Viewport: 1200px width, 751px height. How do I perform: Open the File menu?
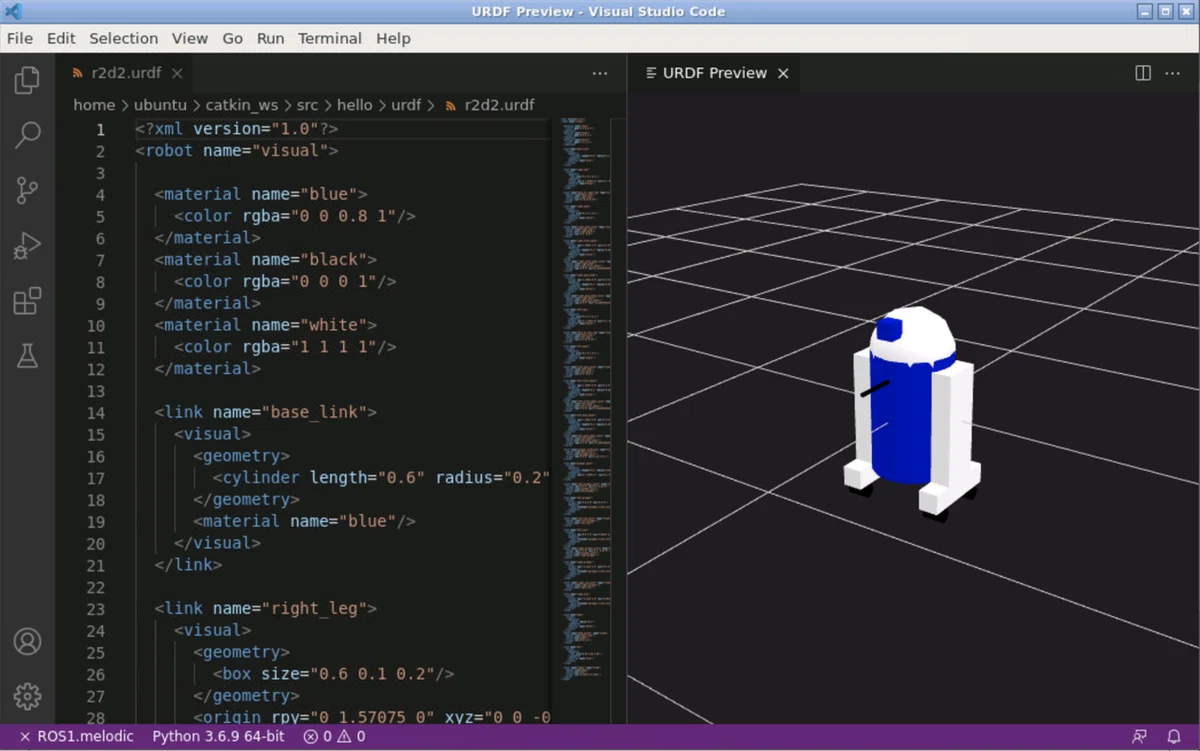(x=20, y=38)
